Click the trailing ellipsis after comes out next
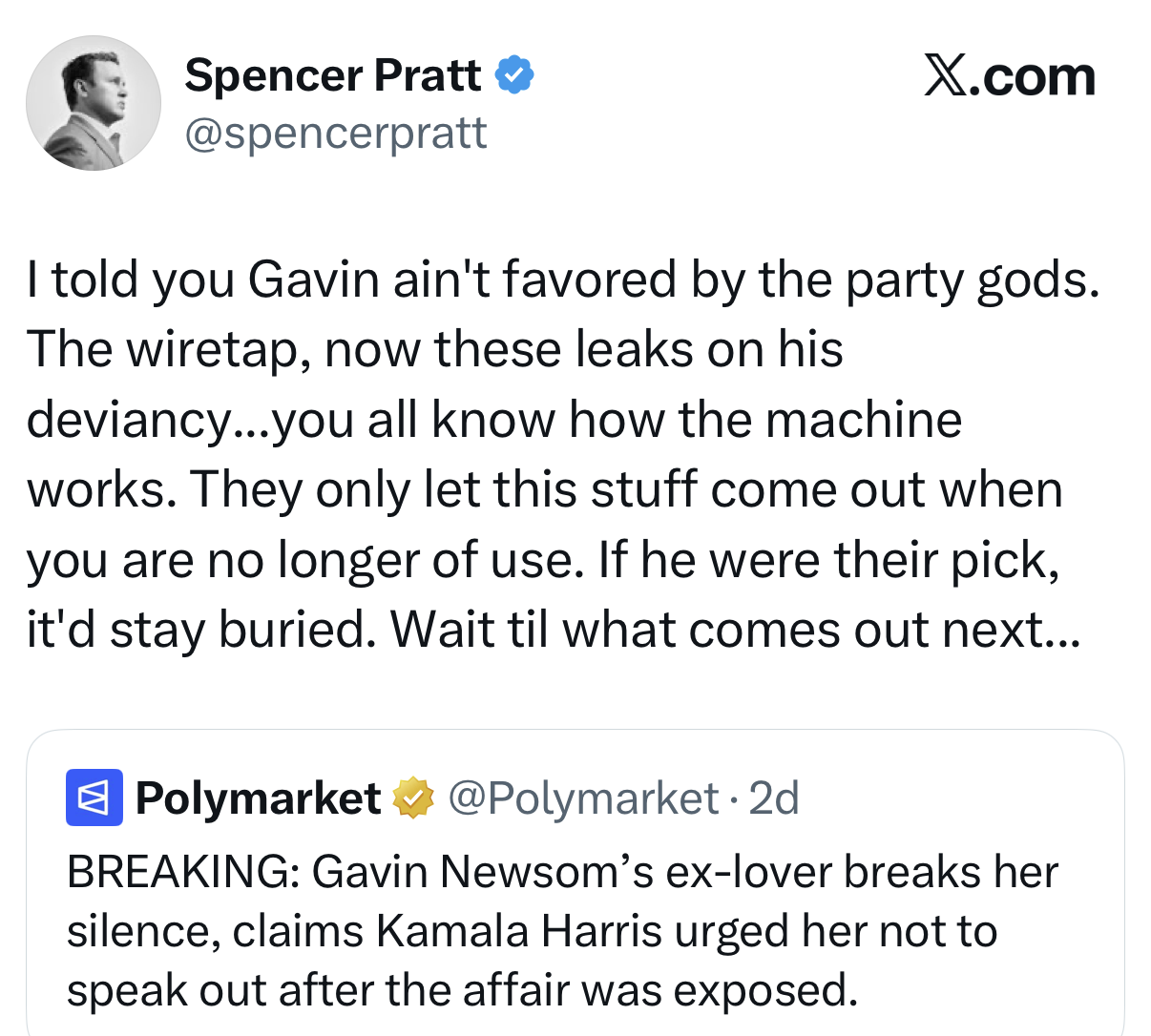The image size is (1151, 1036). pyautogui.click(x=1062, y=632)
